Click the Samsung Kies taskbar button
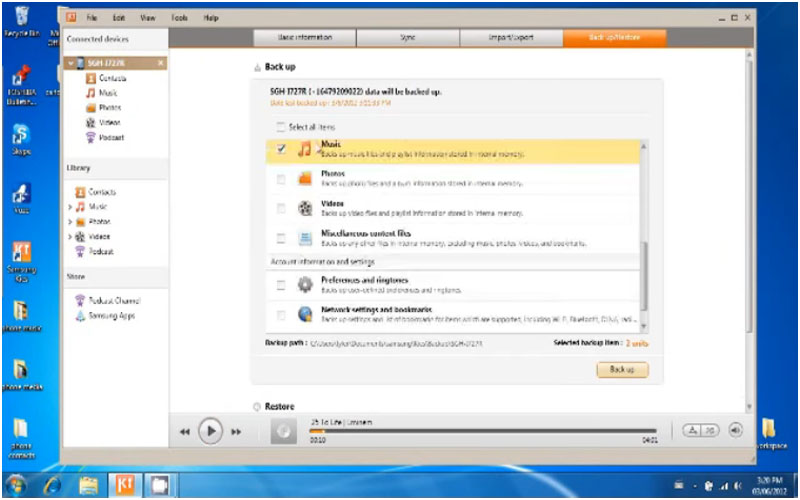 coord(124,485)
